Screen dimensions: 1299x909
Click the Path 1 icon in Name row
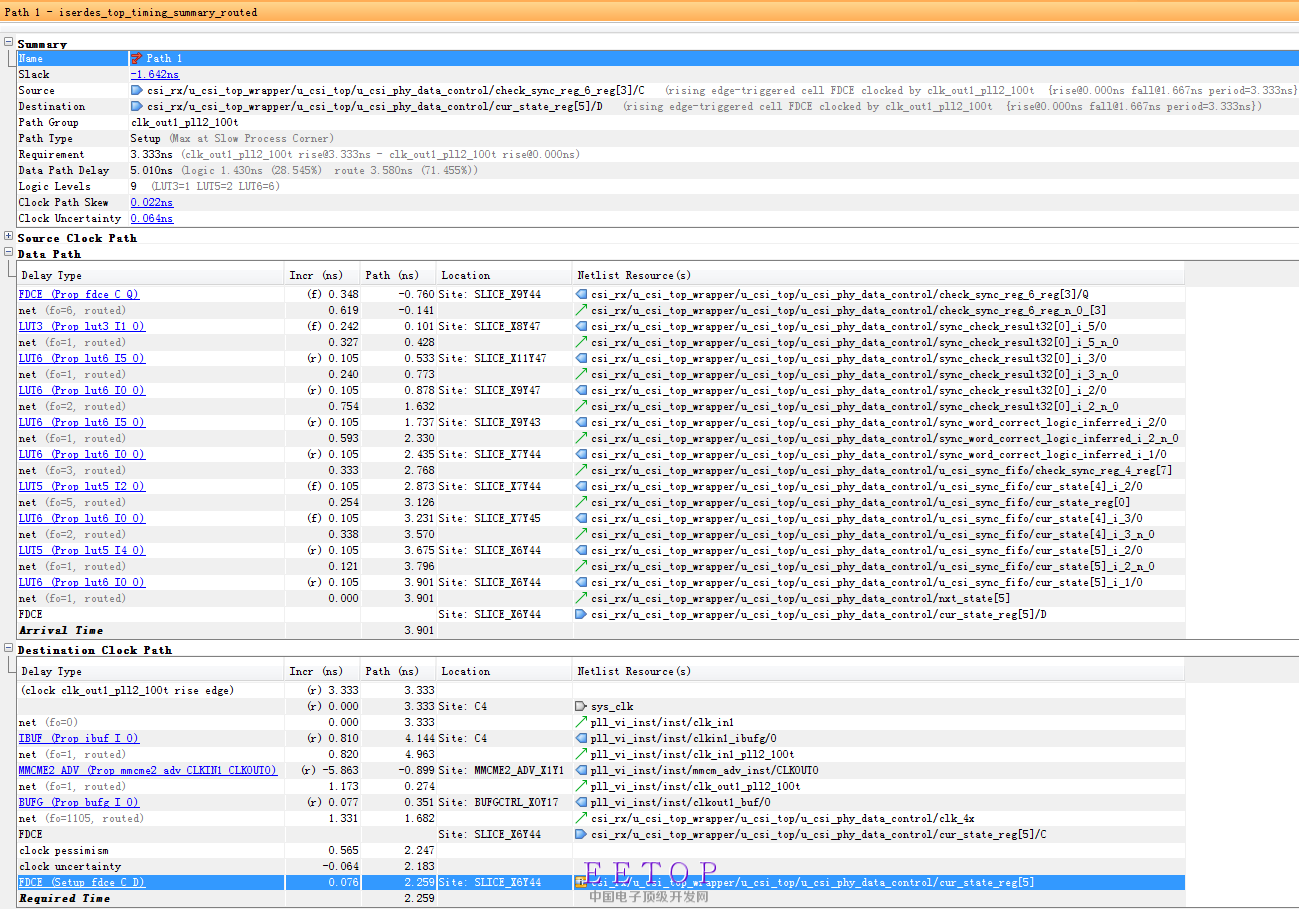(137, 59)
